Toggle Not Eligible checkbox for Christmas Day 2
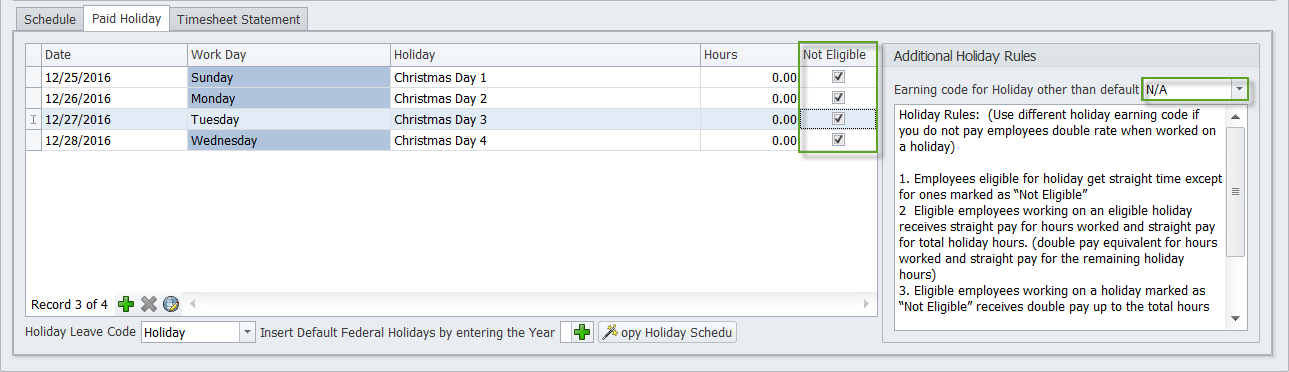1289x372 pixels. tap(839, 98)
